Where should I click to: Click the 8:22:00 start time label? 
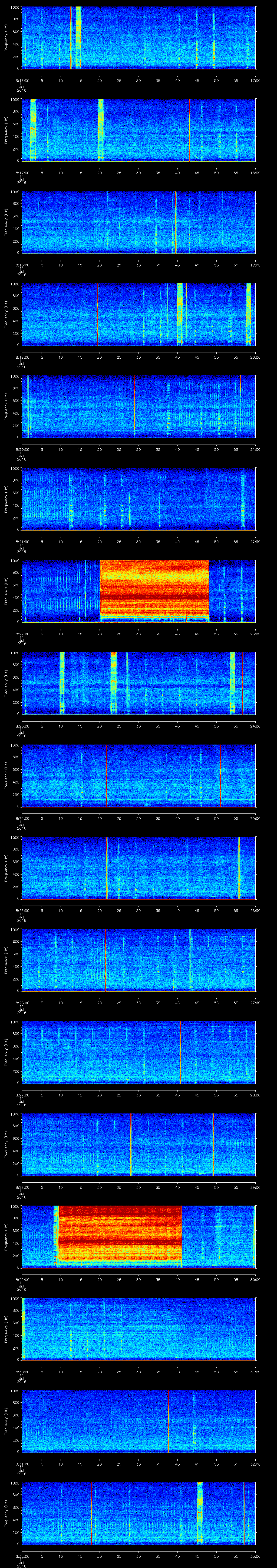22,634
